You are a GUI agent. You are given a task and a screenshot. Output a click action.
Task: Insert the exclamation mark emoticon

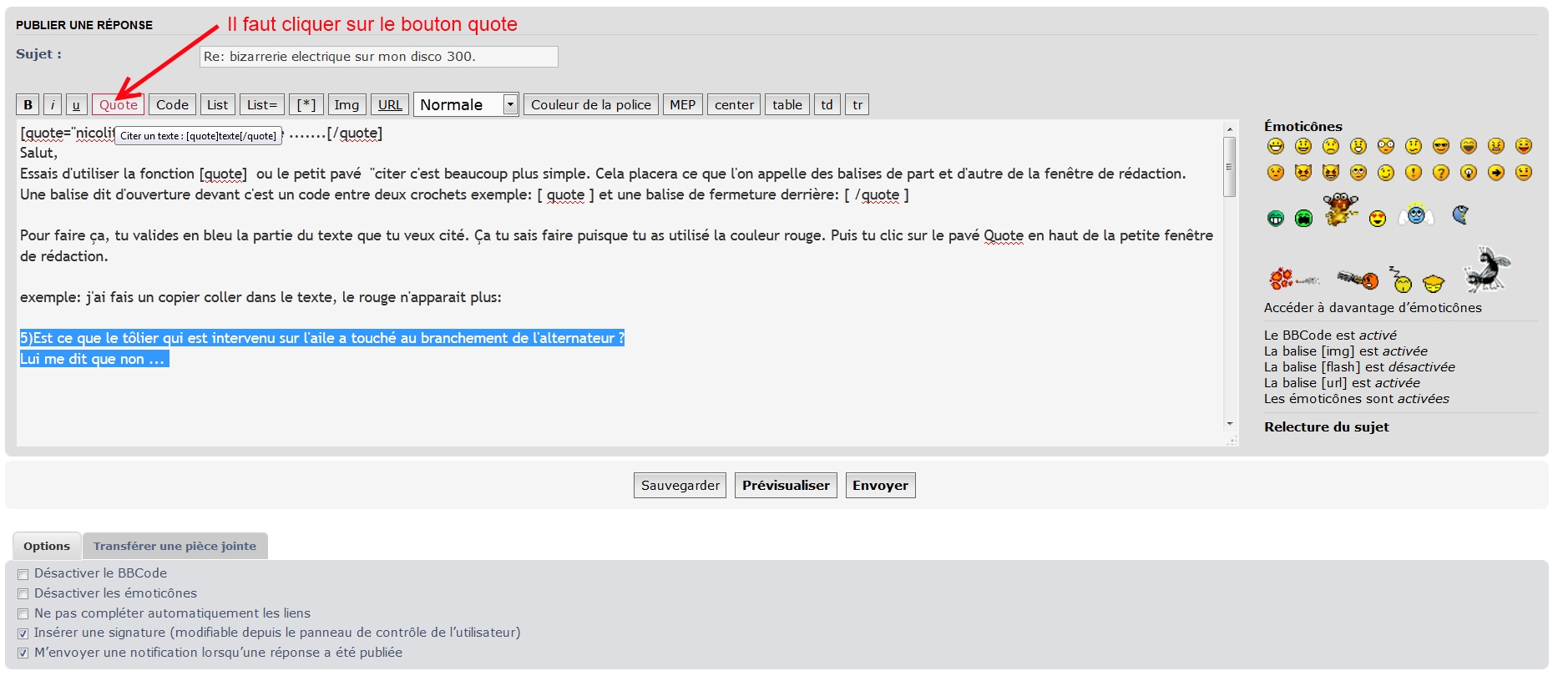coord(1414,173)
